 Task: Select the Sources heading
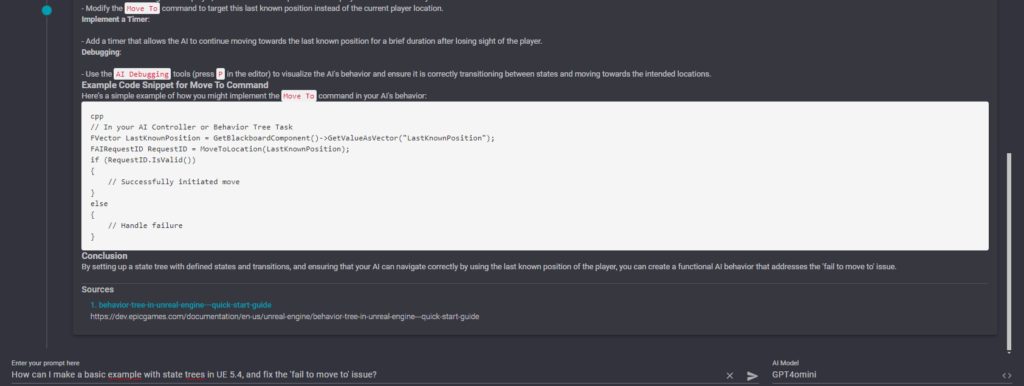pyautogui.click(x=98, y=289)
